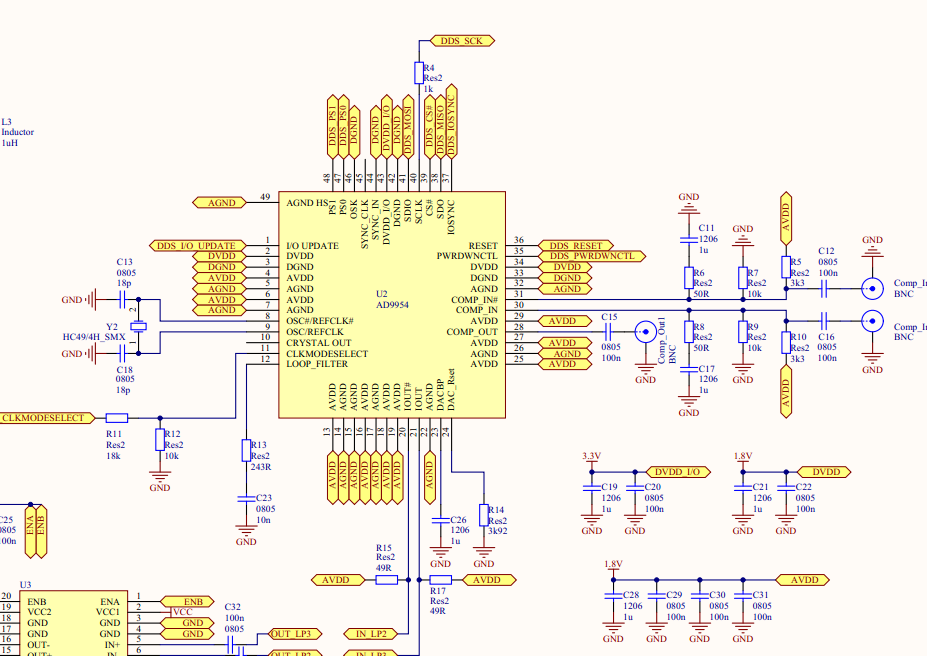This screenshot has width=927, height=656.
Task: Select capacitor C18 18p symbol
Action: (122, 353)
